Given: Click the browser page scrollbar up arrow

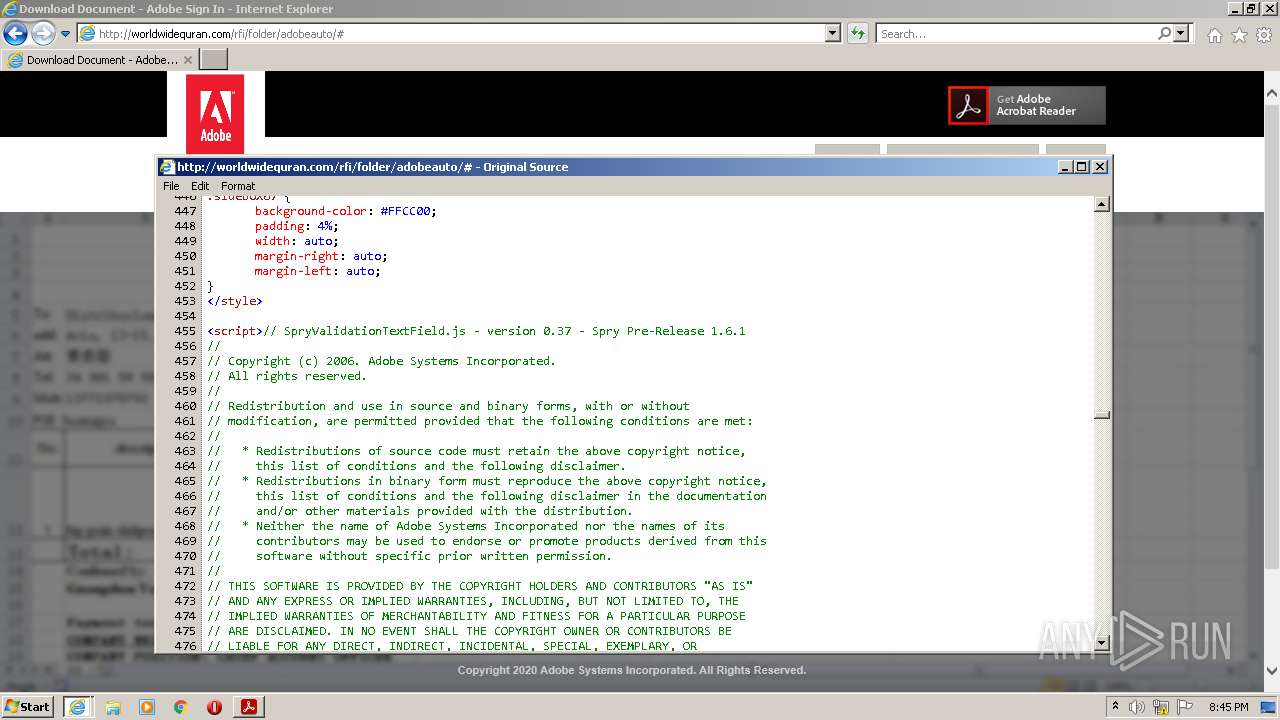Looking at the screenshot, I should click(x=1272, y=93).
